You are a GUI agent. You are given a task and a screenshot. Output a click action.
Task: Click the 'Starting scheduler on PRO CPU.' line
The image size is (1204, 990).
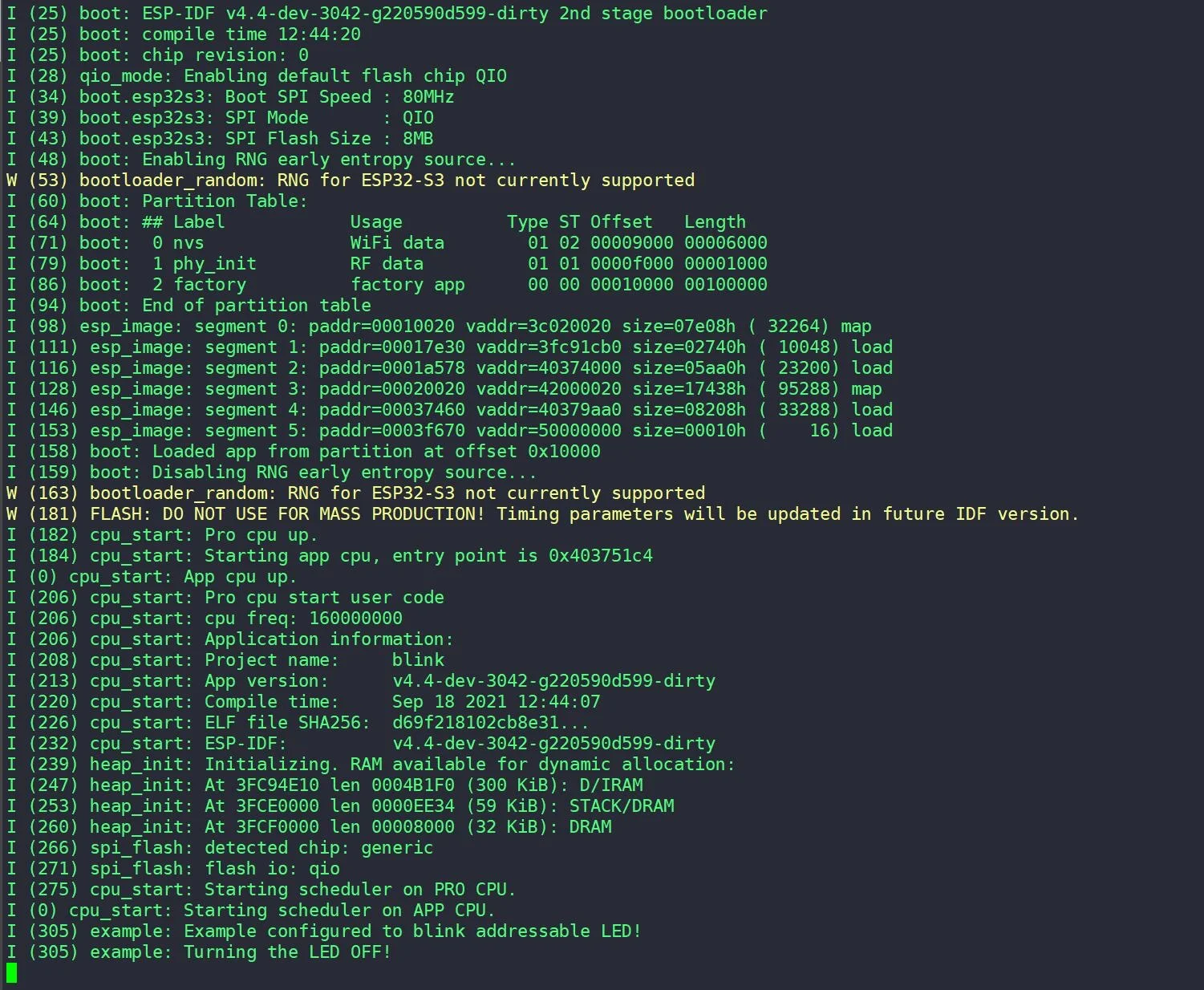pyautogui.click(x=359, y=890)
